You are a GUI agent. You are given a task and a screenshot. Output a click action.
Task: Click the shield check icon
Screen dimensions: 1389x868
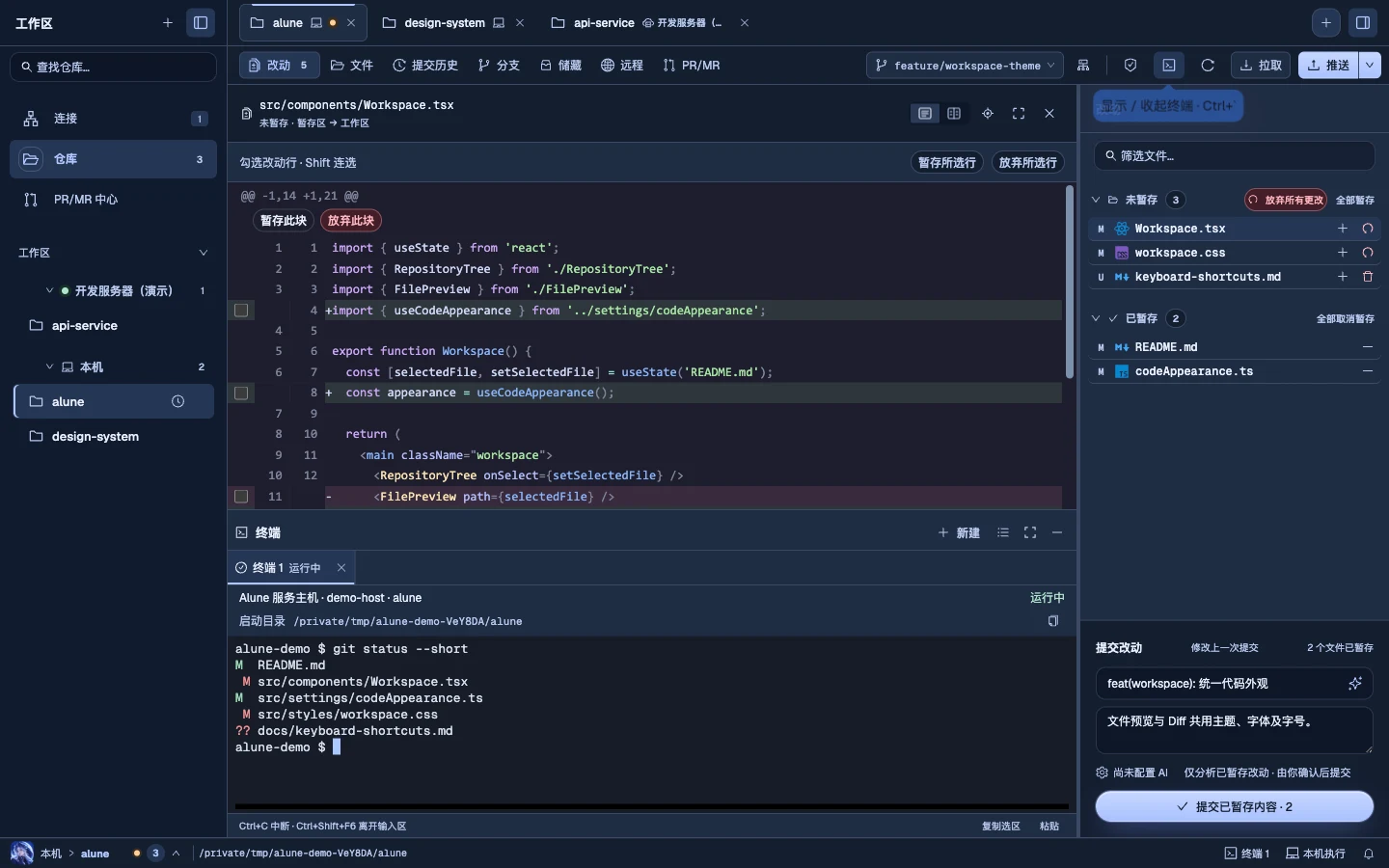click(x=1130, y=66)
